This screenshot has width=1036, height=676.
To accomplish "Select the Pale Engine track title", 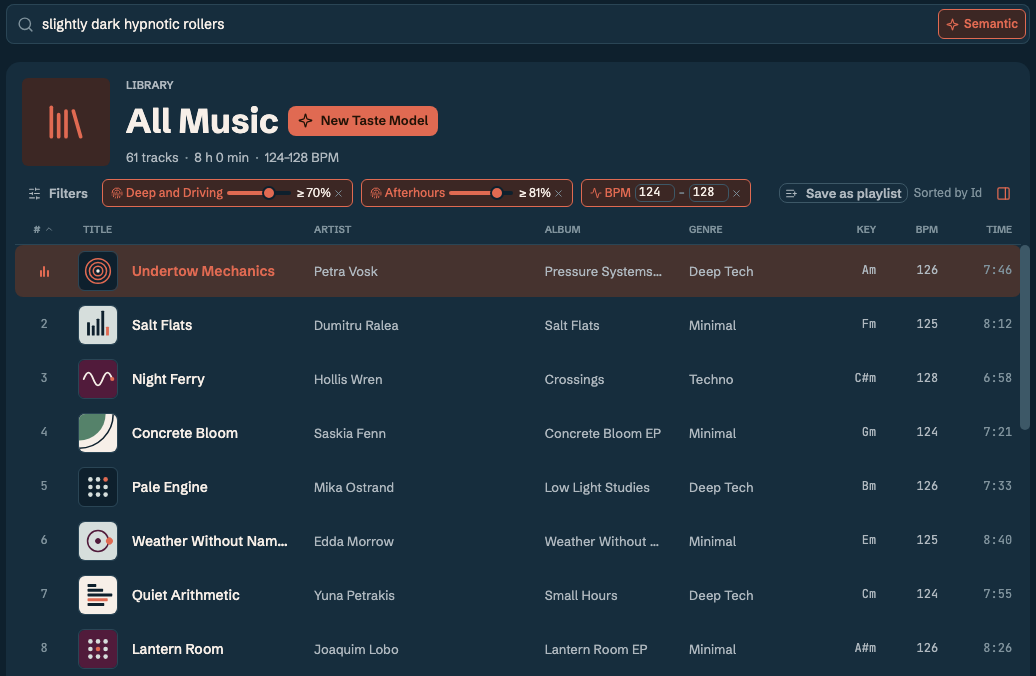I will click(169, 487).
